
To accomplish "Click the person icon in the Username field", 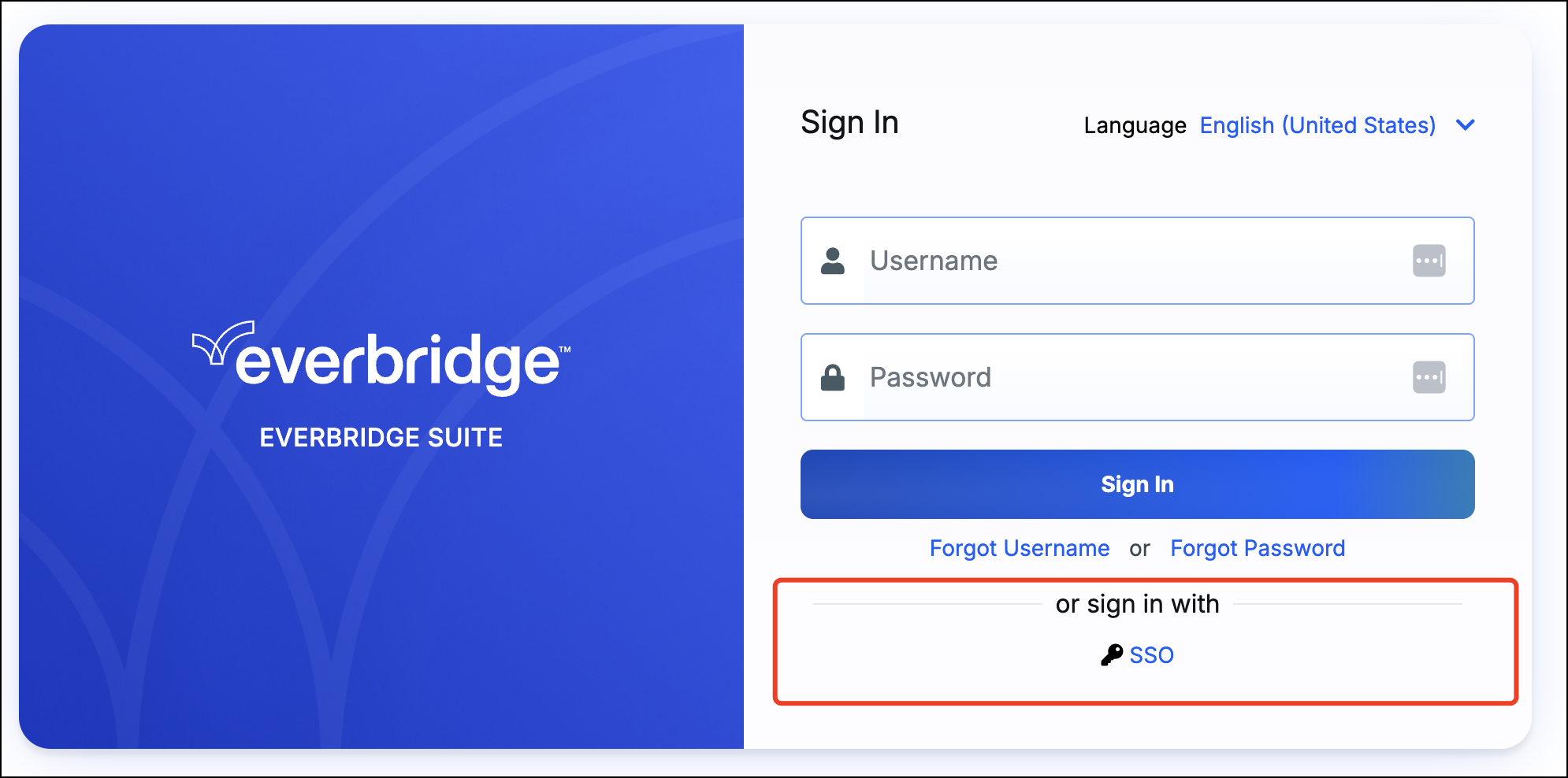I will point(834,261).
